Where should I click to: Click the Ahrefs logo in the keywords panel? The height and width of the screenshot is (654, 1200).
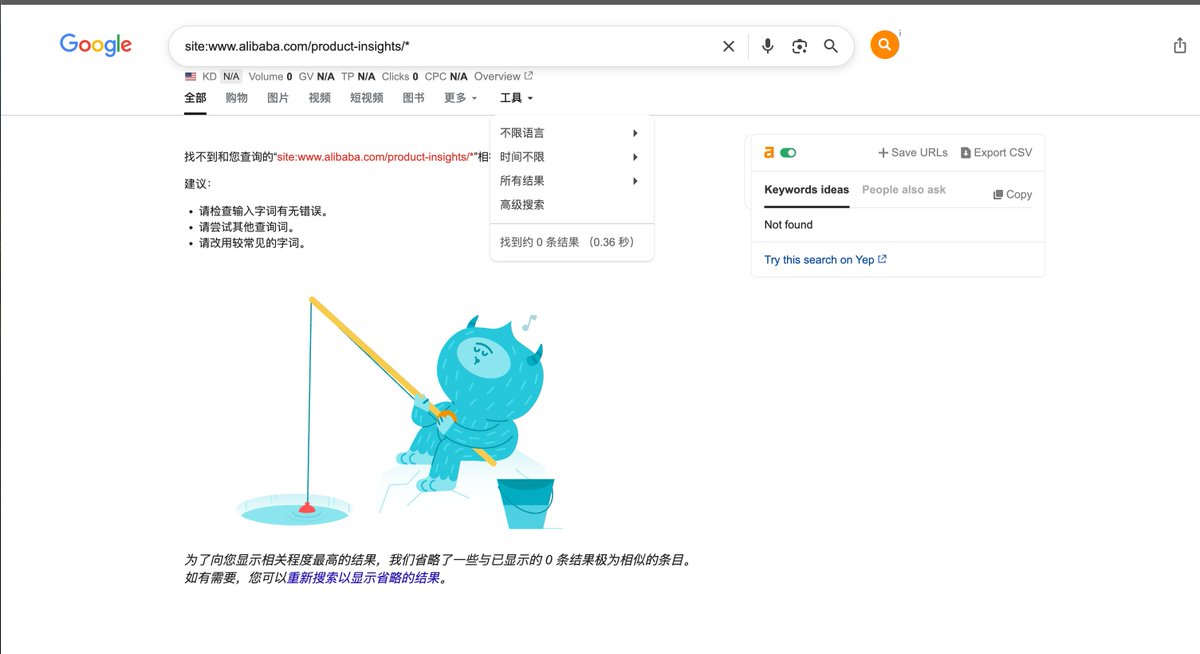(x=768, y=152)
